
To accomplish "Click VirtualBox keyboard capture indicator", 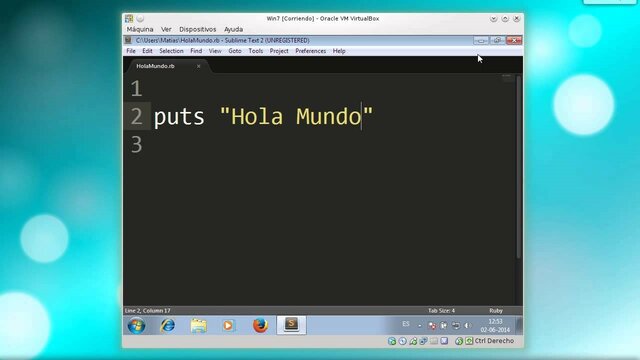I will (x=469, y=341).
